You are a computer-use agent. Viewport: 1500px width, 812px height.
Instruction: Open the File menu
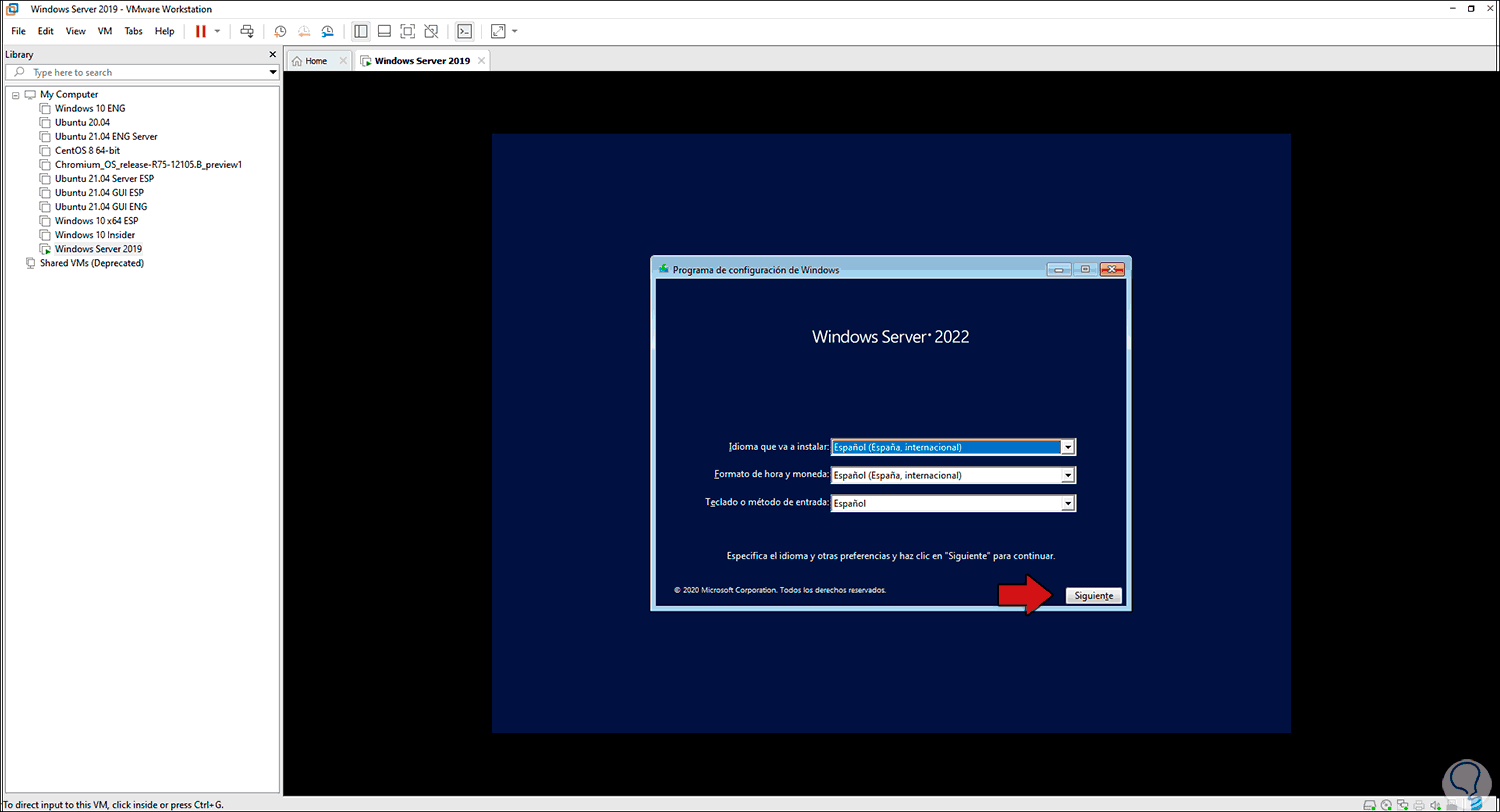[x=18, y=31]
